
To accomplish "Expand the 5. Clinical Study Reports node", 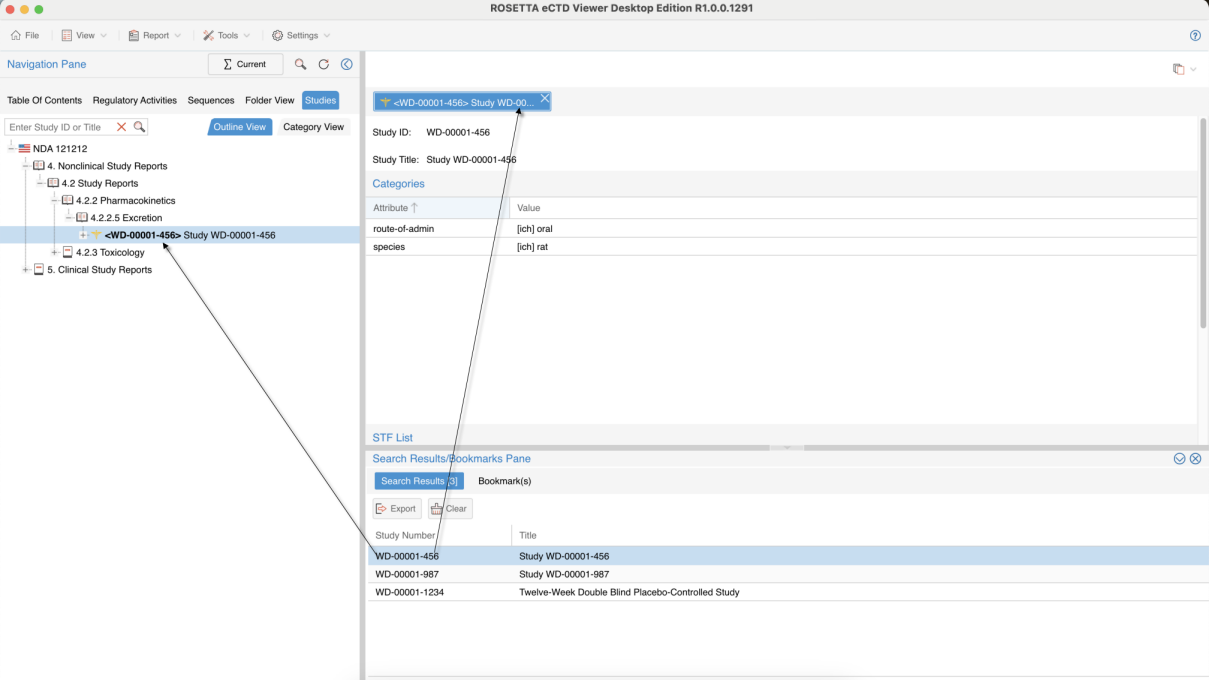I will (26, 270).
